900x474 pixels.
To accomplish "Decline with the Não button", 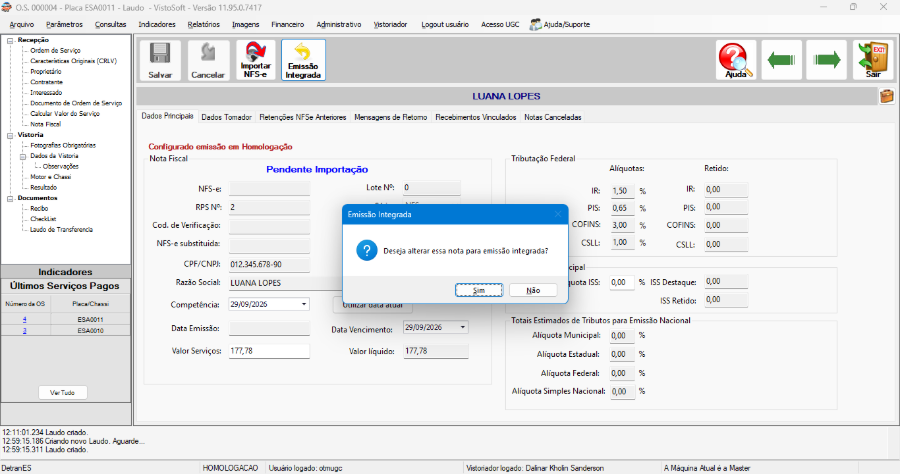I will [x=533, y=290].
